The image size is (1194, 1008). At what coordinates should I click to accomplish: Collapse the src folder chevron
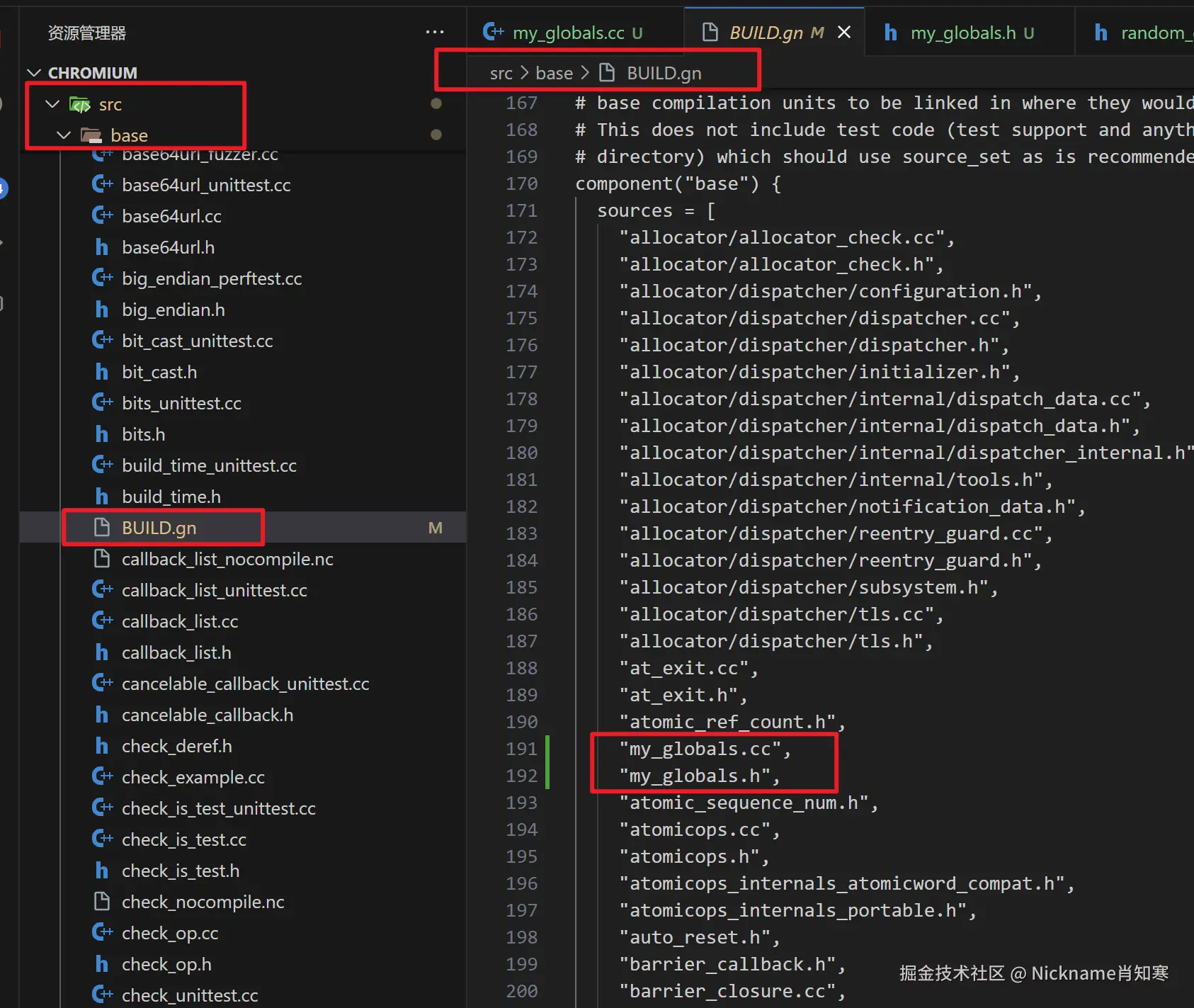(x=52, y=104)
